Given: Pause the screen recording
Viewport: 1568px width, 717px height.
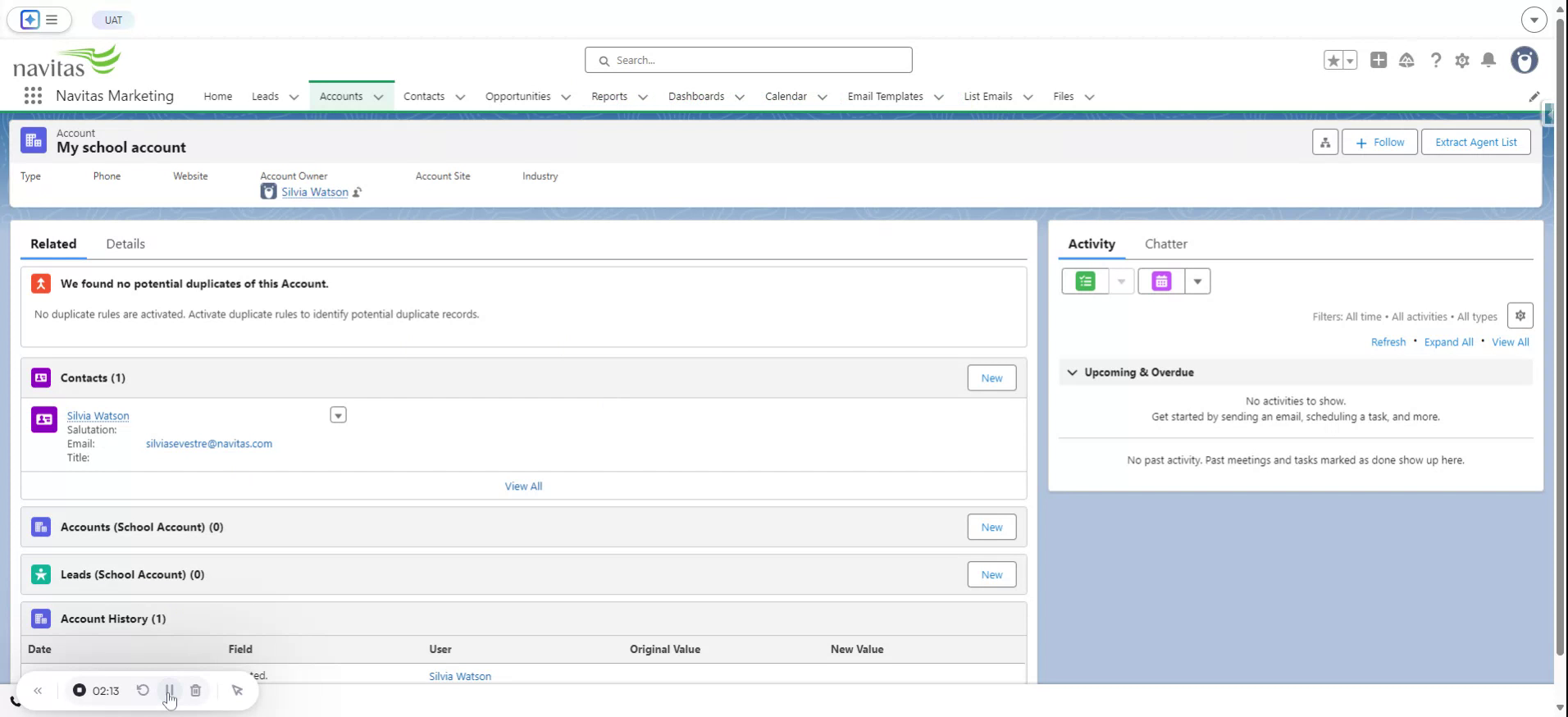Looking at the screenshot, I should click(x=169, y=690).
